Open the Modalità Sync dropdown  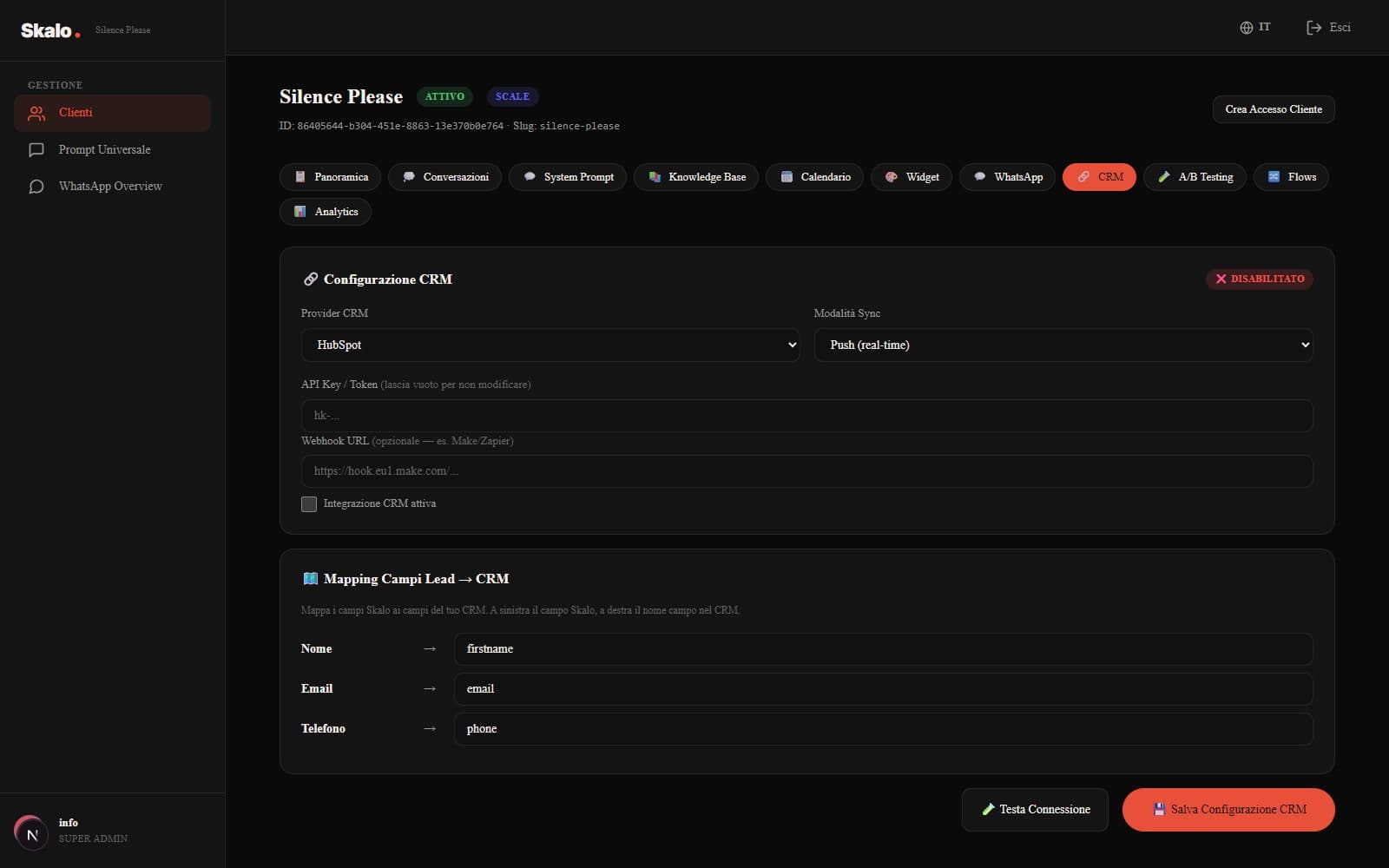point(1063,345)
